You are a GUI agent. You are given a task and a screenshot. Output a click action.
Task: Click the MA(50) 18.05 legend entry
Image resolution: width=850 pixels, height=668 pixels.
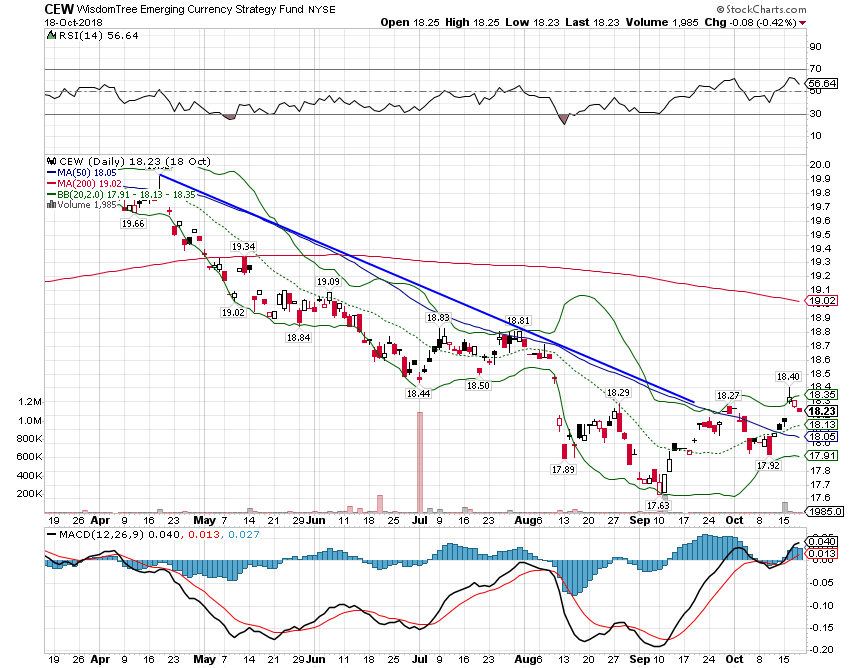82,173
